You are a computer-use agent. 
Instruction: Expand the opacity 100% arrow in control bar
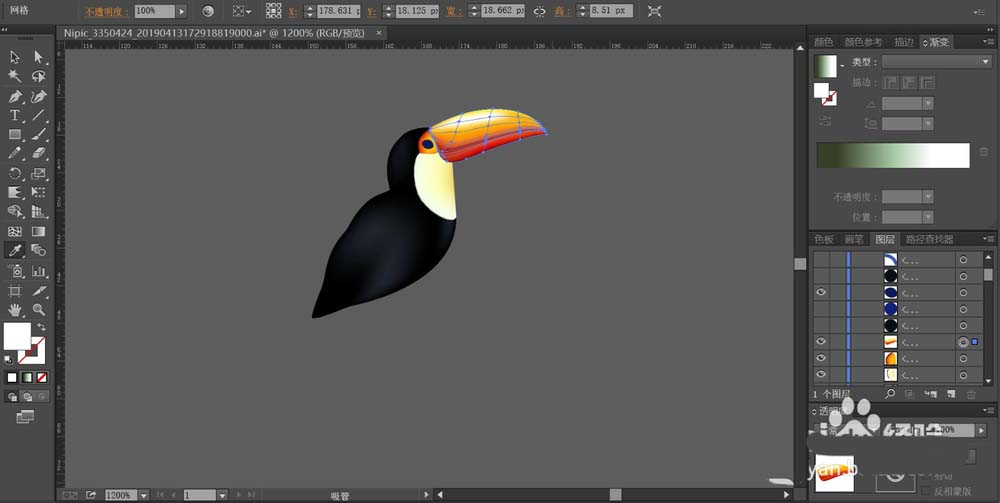pyautogui.click(x=181, y=11)
